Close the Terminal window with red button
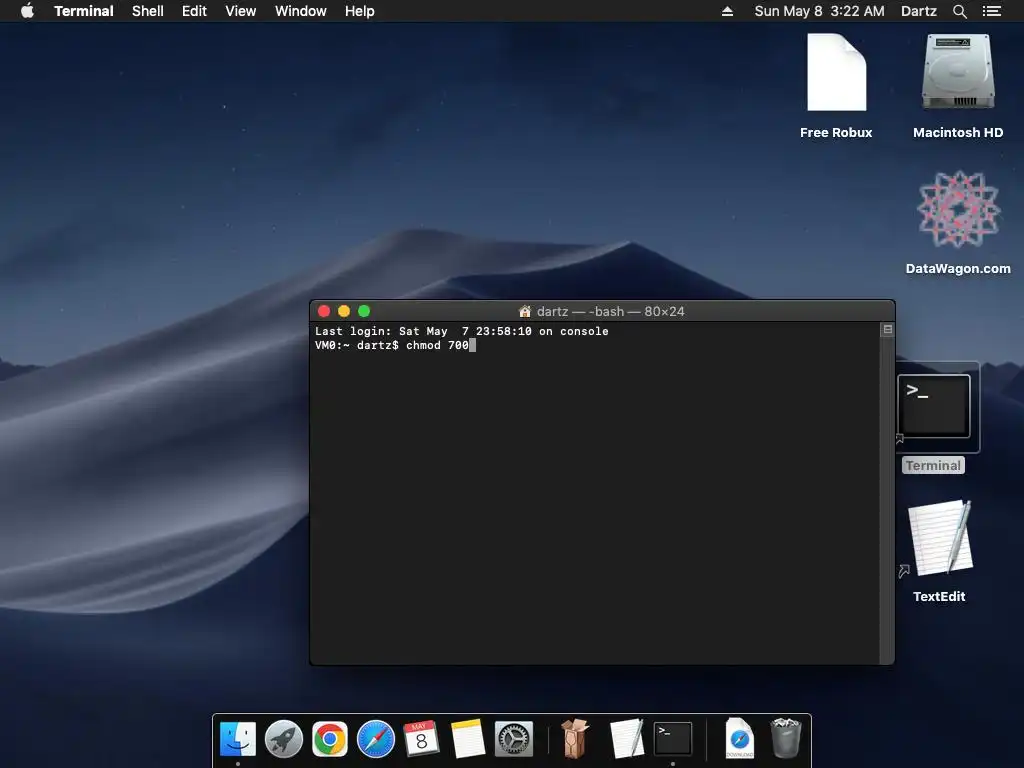This screenshot has width=1024, height=768. (324, 311)
